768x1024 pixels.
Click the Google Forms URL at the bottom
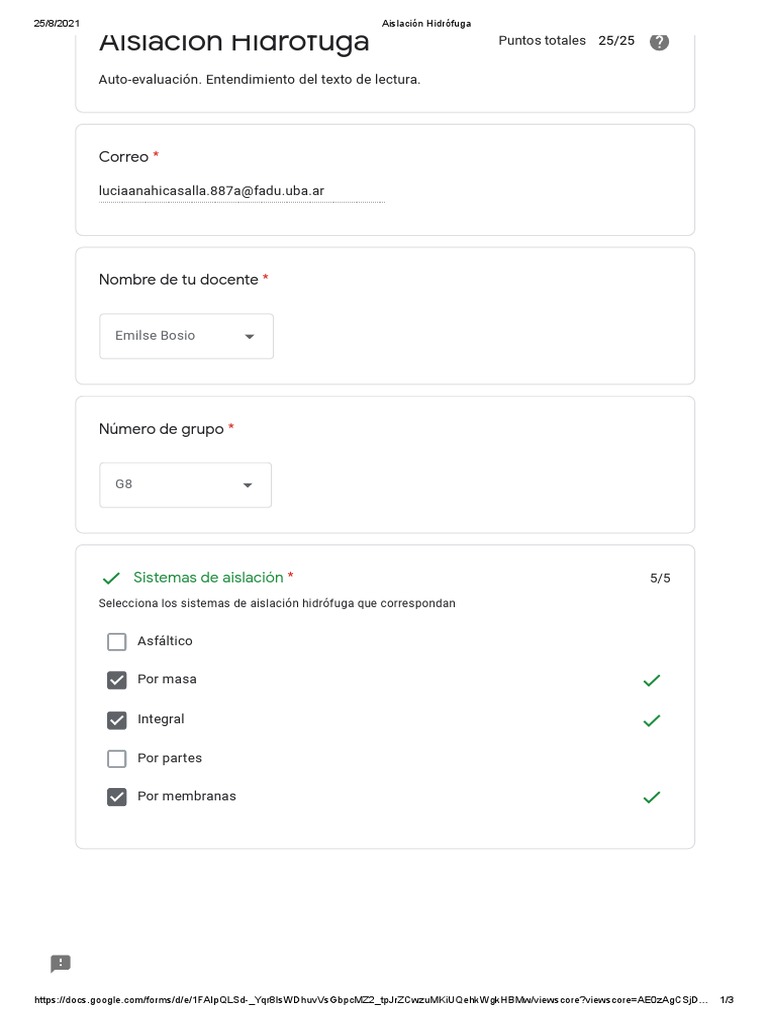tap(370, 1000)
